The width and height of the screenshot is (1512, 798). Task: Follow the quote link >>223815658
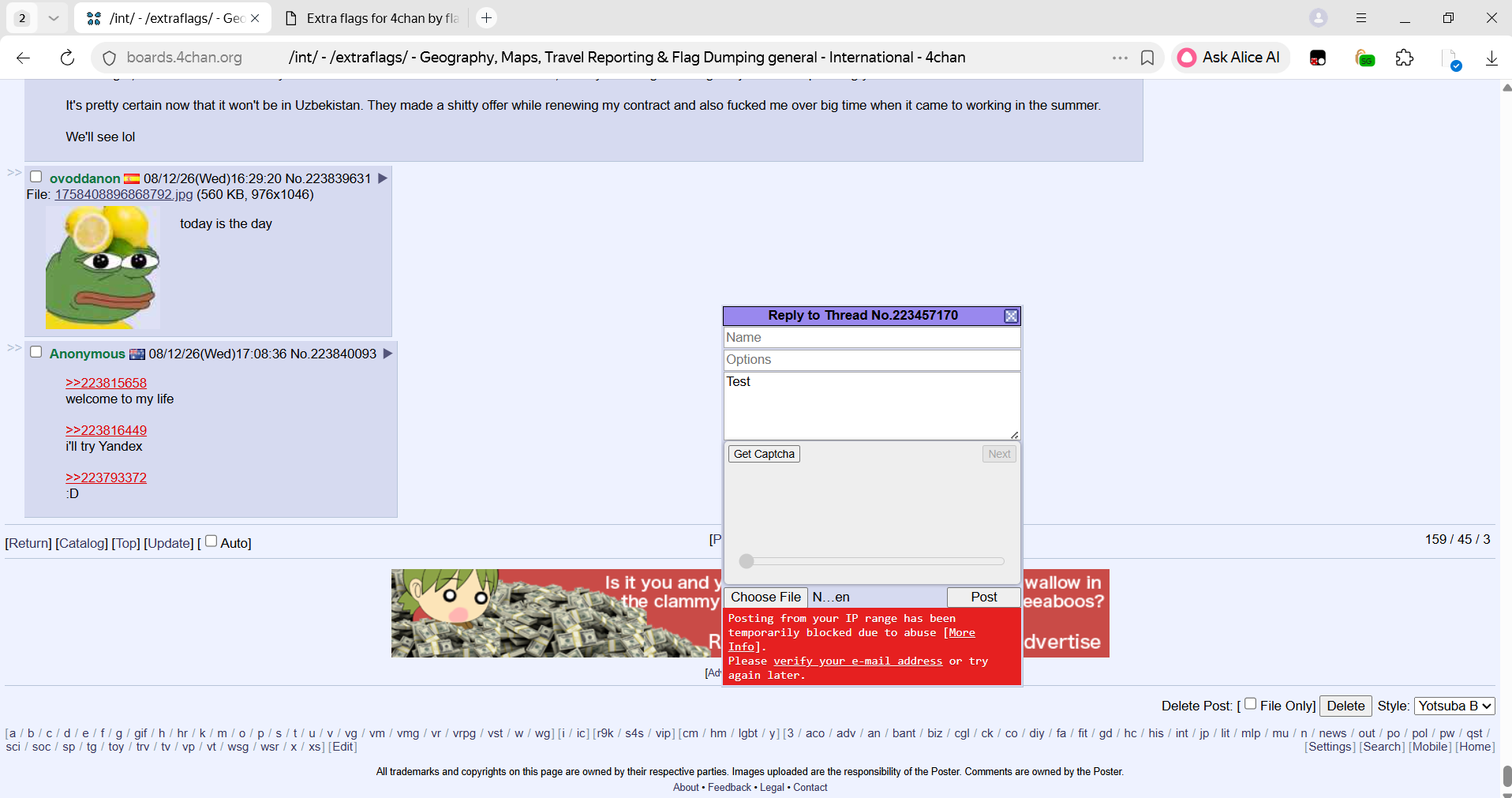click(x=106, y=383)
